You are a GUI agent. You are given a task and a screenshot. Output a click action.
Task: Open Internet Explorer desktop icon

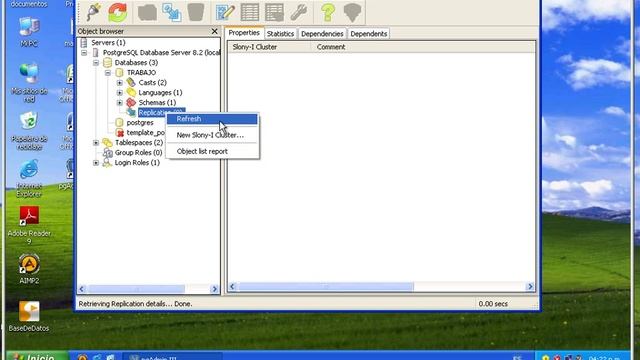[x=29, y=178]
